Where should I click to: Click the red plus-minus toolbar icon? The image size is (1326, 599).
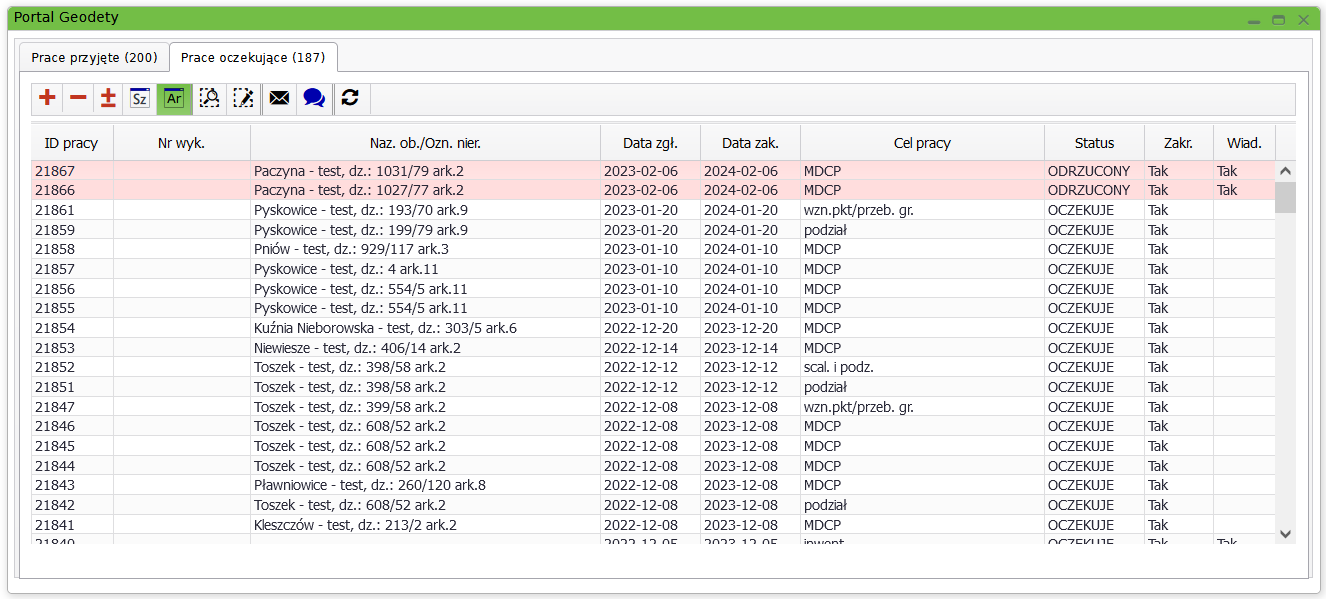click(x=108, y=98)
